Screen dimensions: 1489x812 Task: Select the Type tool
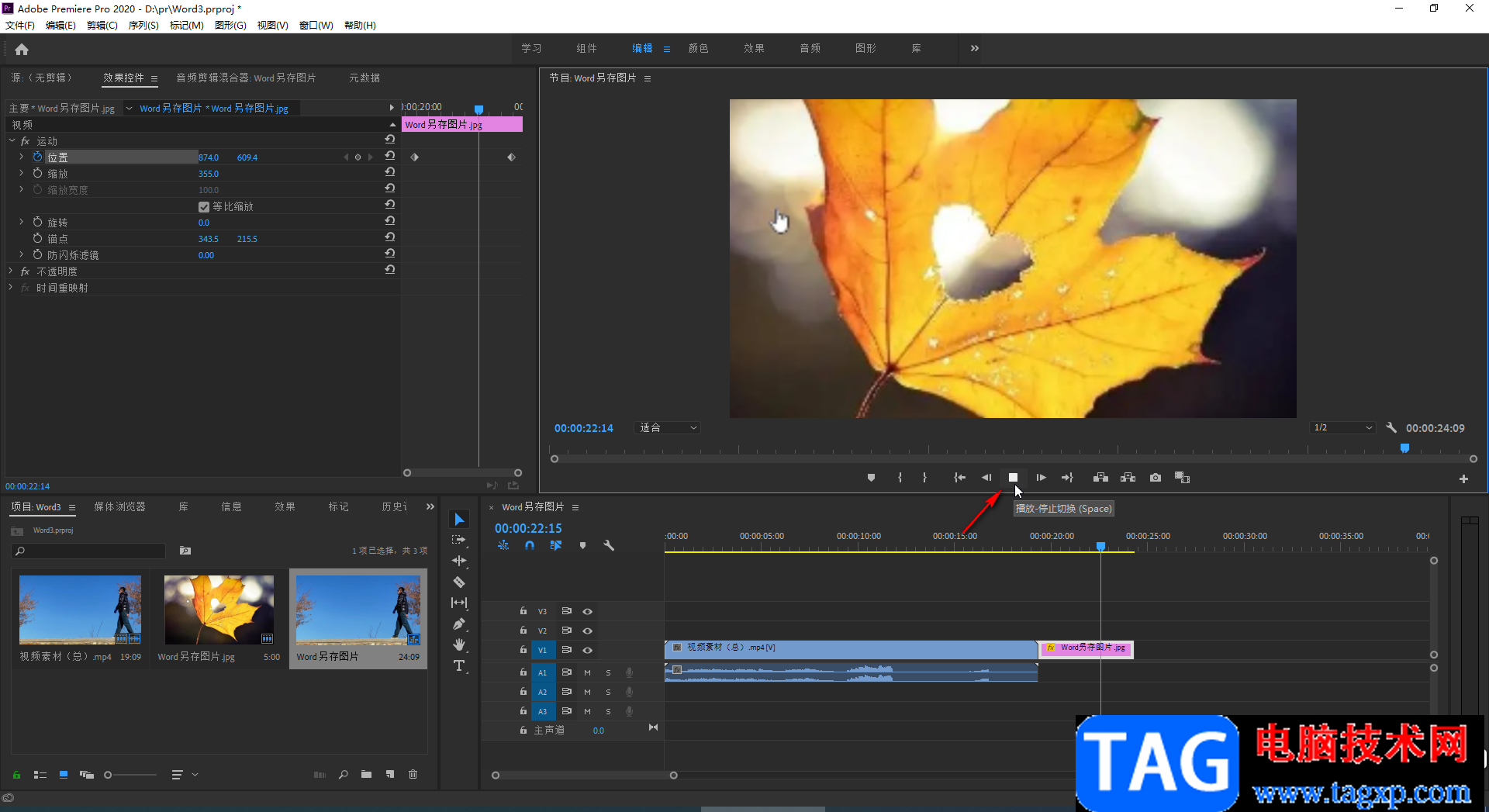tap(459, 665)
